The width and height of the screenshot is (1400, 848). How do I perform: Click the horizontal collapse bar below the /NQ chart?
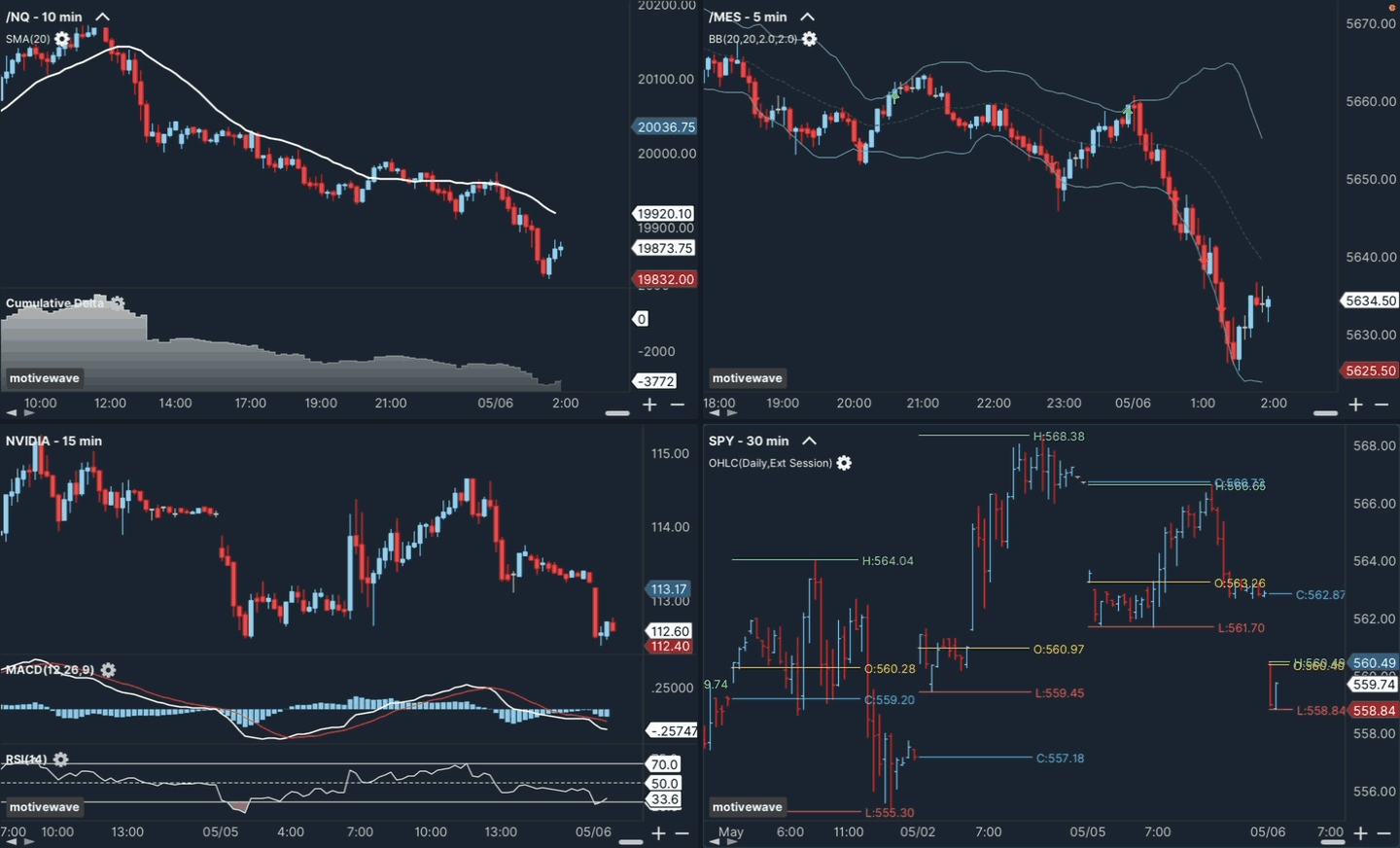pos(617,413)
